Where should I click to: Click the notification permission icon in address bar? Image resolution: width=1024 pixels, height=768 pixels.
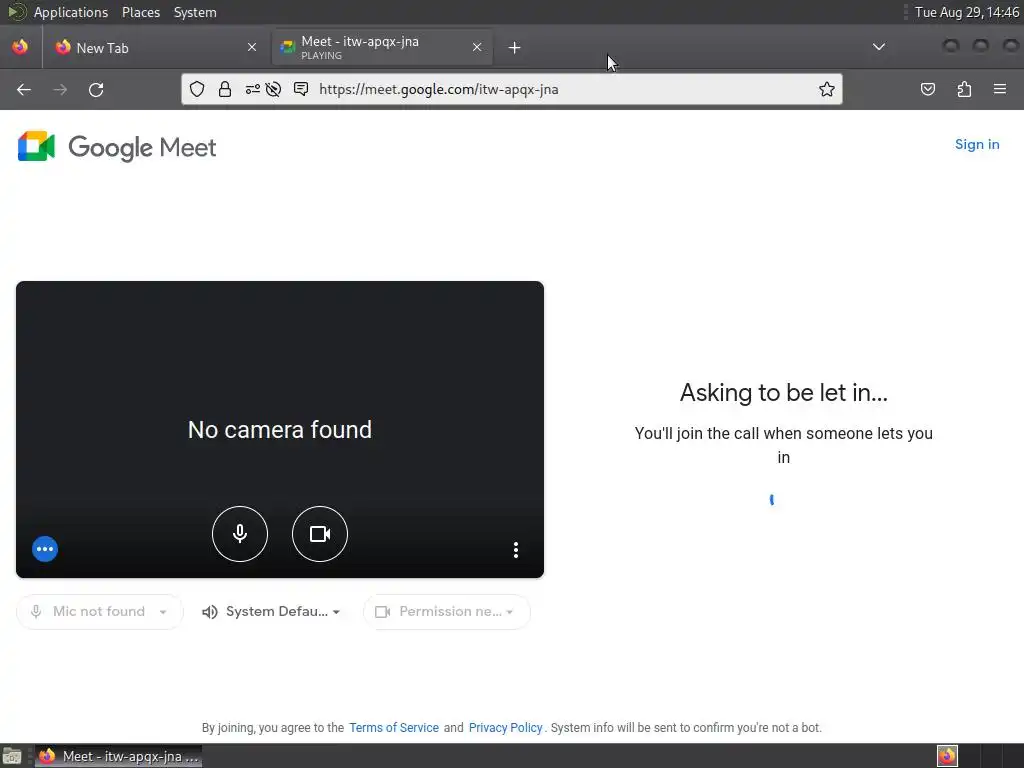pyautogui.click(x=301, y=89)
